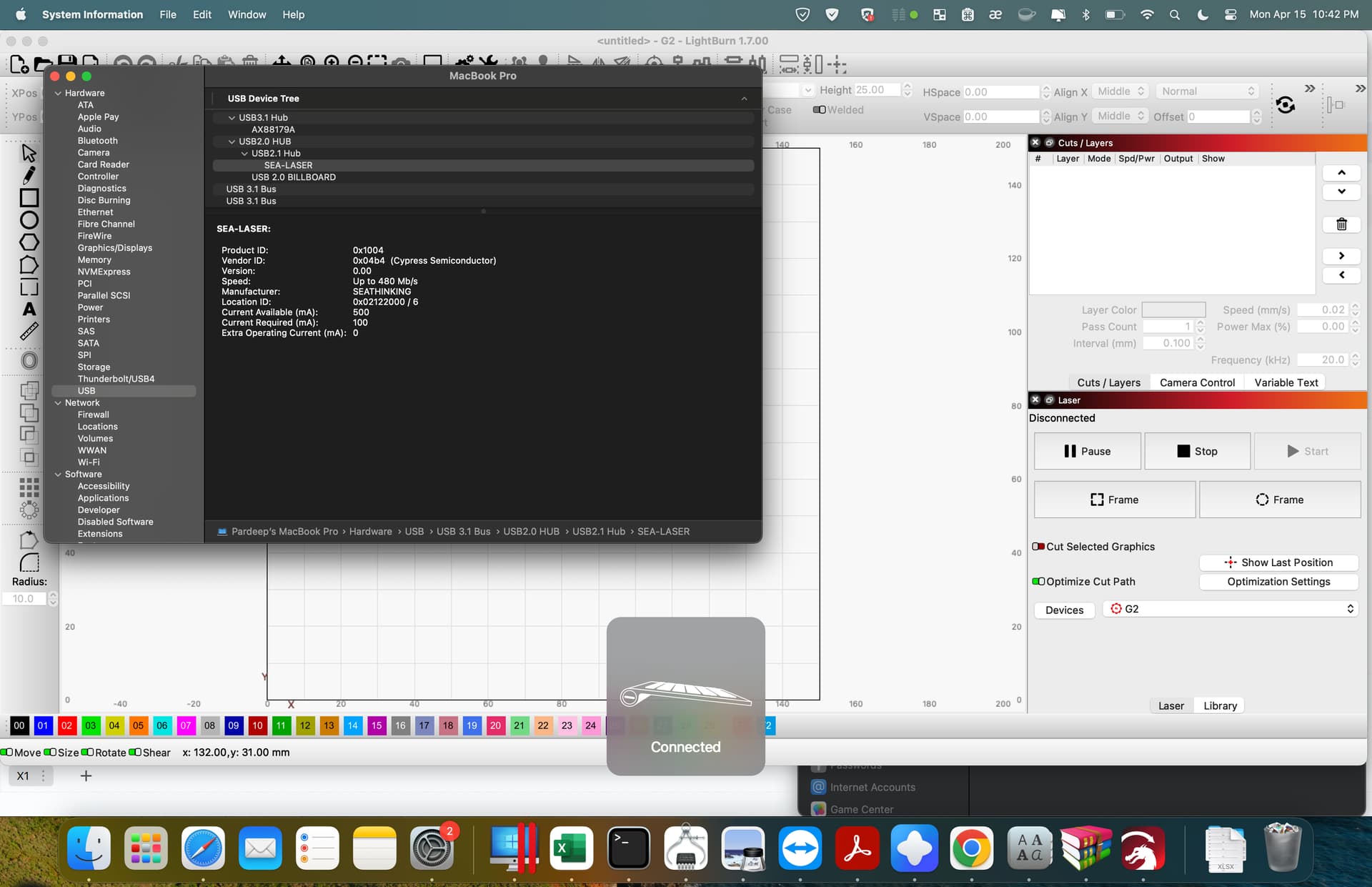Select Bluetooth in System Information sidebar
1372x887 pixels.
[x=98, y=141]
